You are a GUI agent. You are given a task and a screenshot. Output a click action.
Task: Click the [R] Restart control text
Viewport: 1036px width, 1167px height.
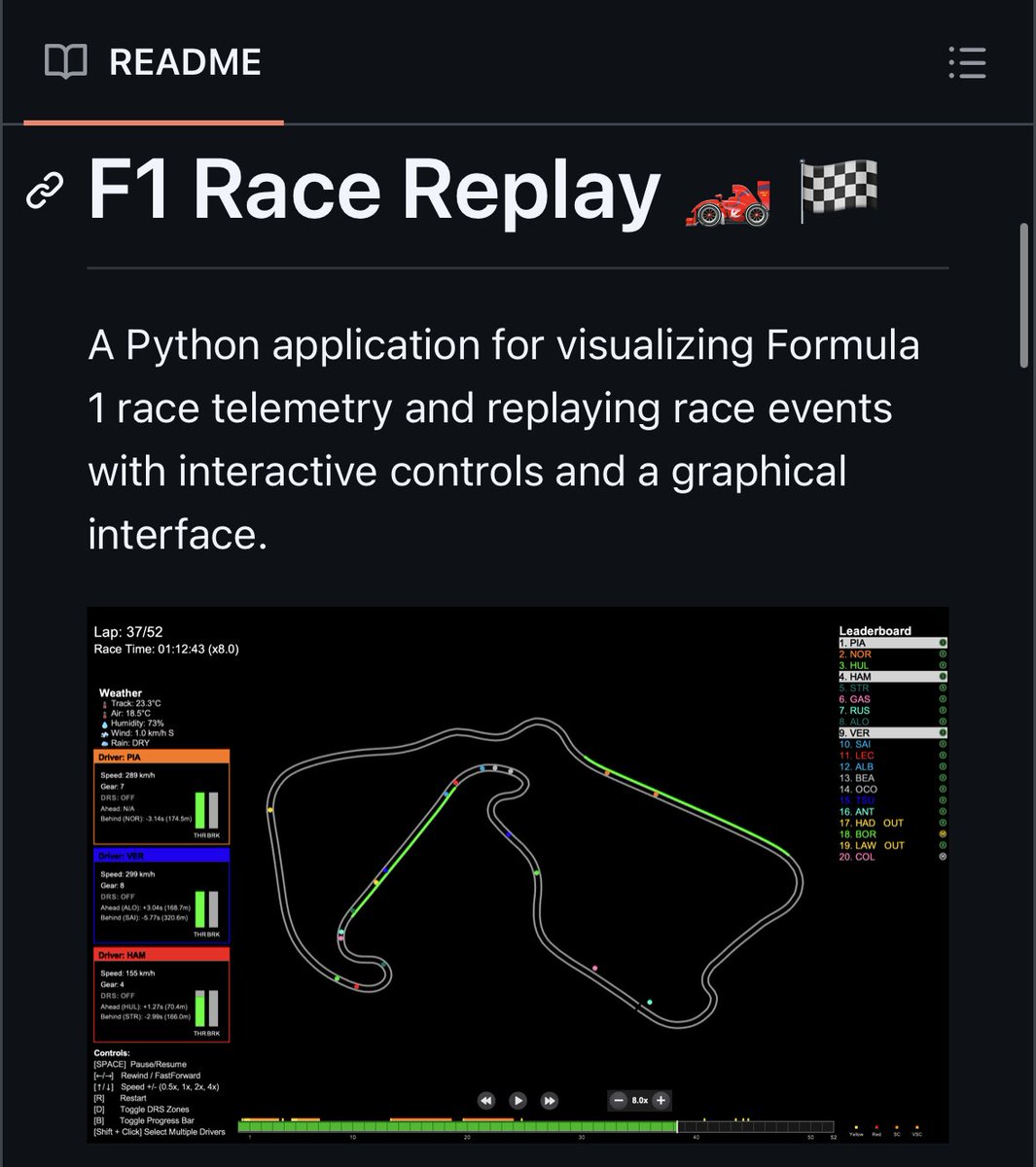point(121,1098)
